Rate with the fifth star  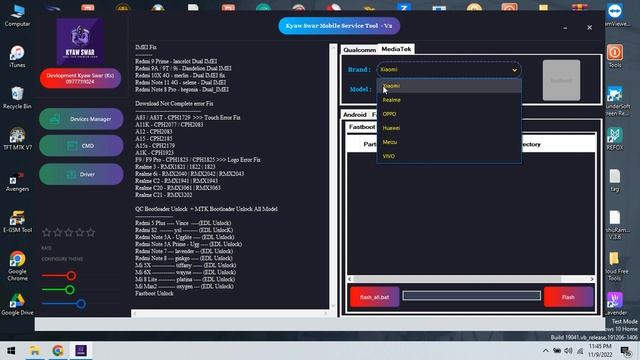91,232
